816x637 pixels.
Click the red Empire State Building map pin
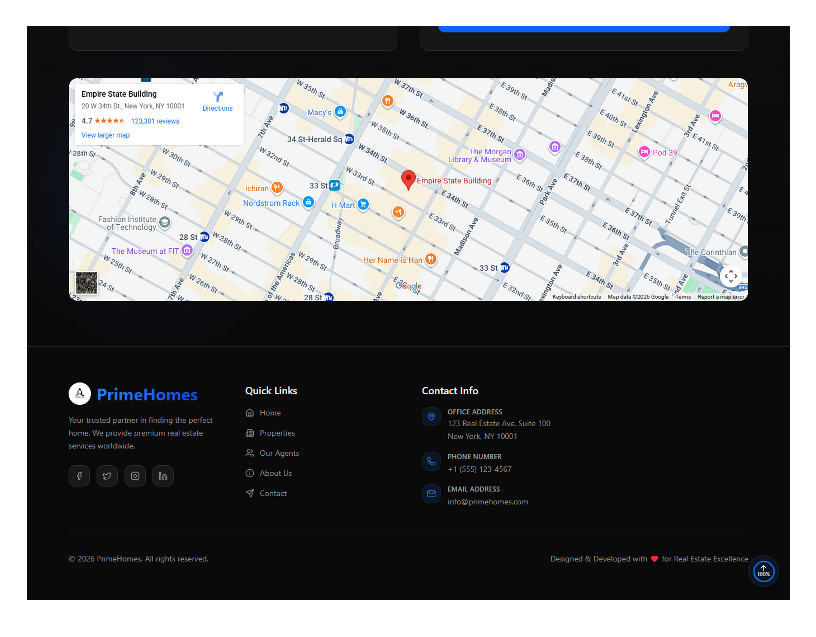click(x=409, y=180)
